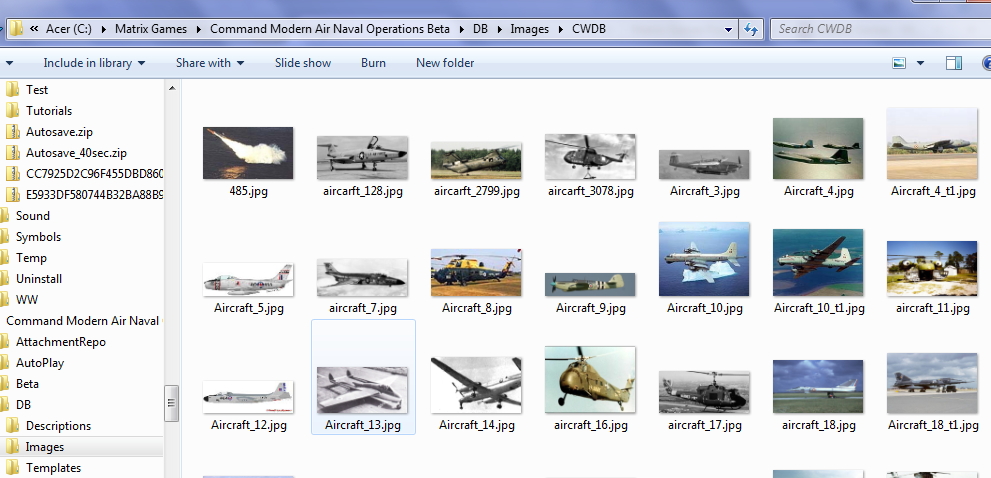Open the Include in library dropdown
991x478 pixels.
(x=94, y=63)
